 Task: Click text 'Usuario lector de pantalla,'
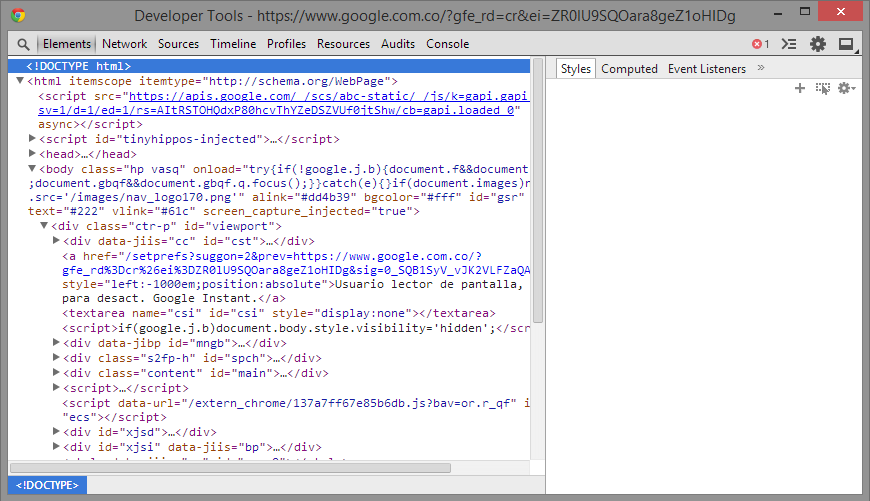coord(429,285)
